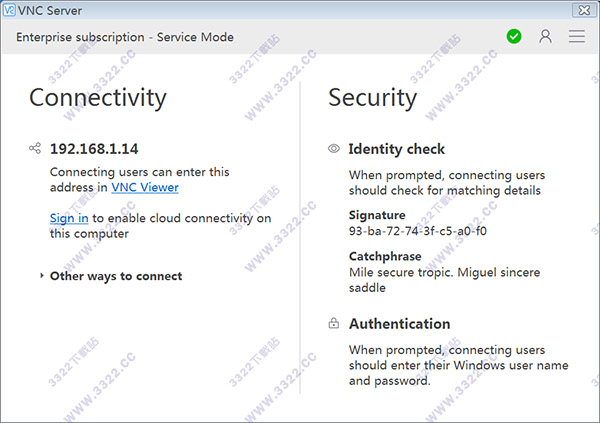Expand the Other ways to connect triangle

(41, 276)
